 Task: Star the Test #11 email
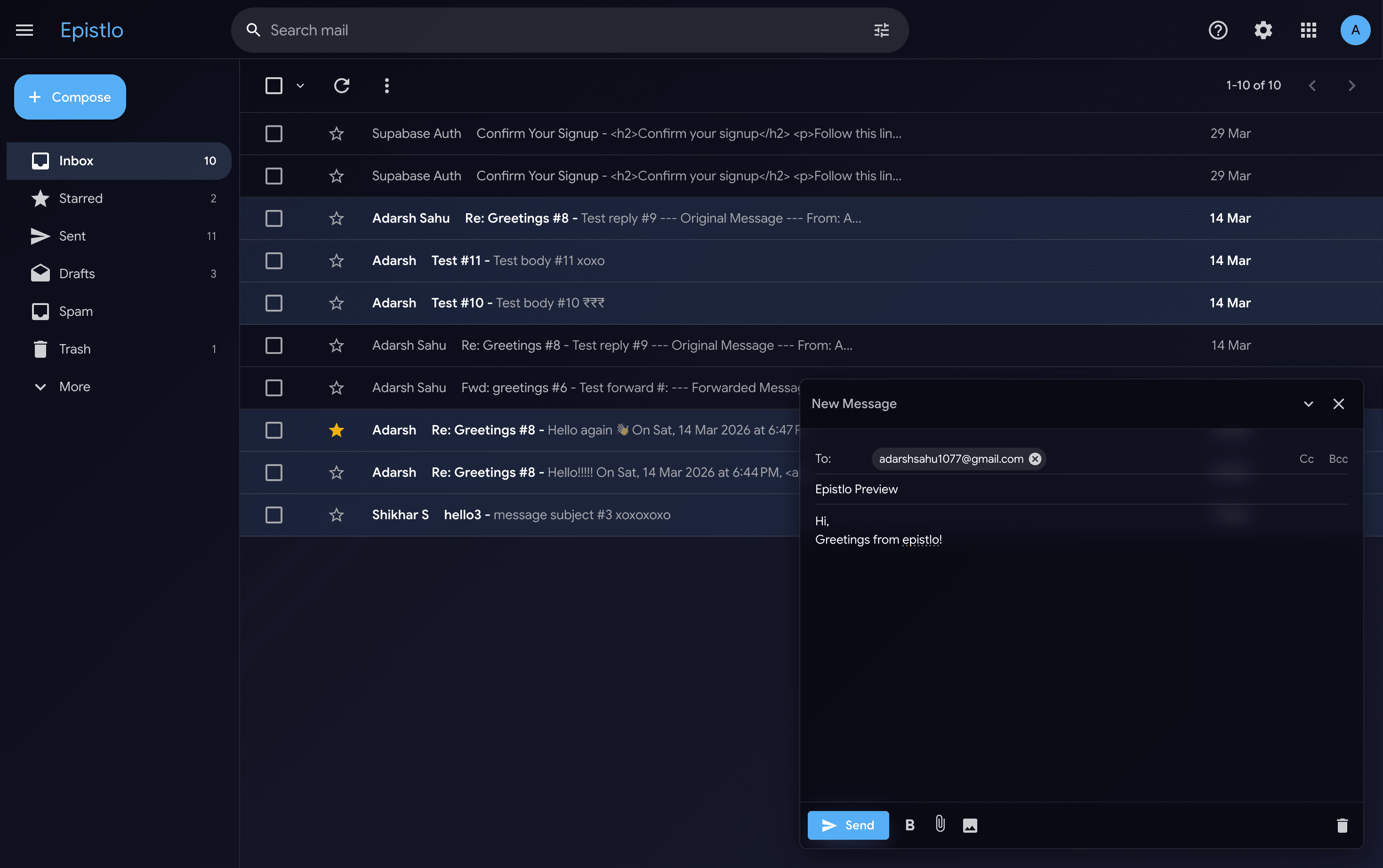(337, 260)
